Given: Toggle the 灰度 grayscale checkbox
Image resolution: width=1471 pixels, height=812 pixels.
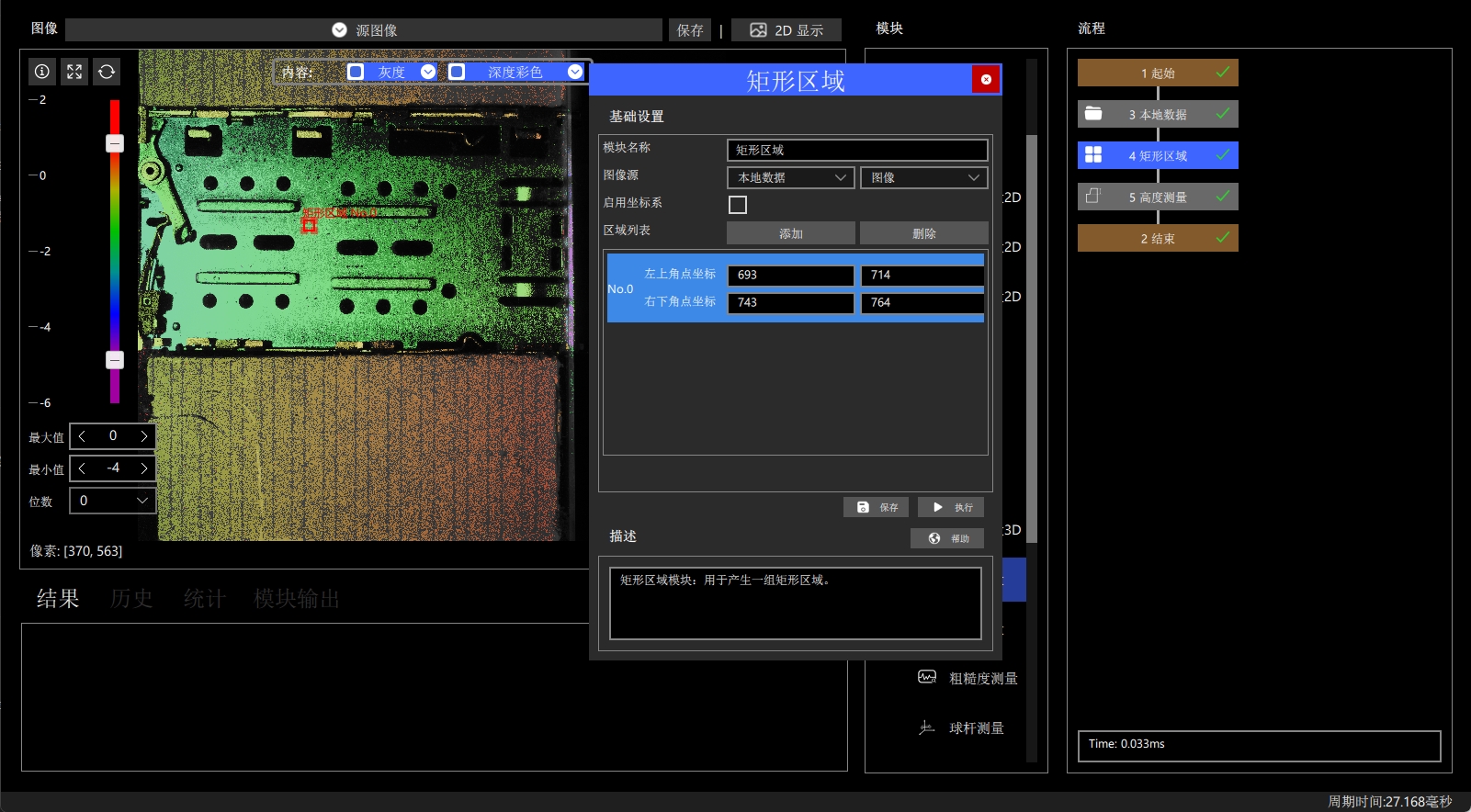Looking at the screenshot, I should [356, 72].
